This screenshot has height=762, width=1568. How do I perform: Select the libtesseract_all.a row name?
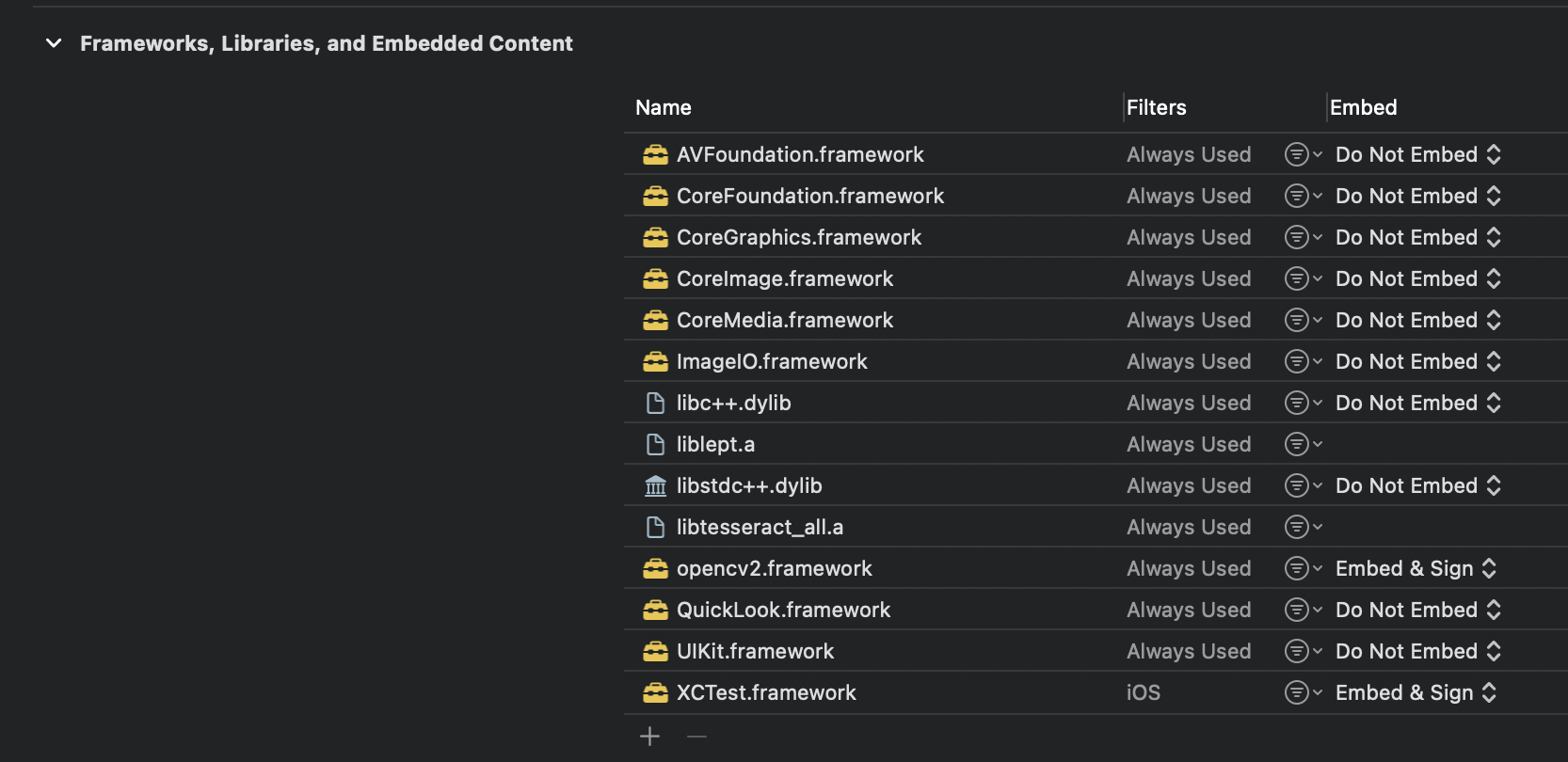(760, 527)
